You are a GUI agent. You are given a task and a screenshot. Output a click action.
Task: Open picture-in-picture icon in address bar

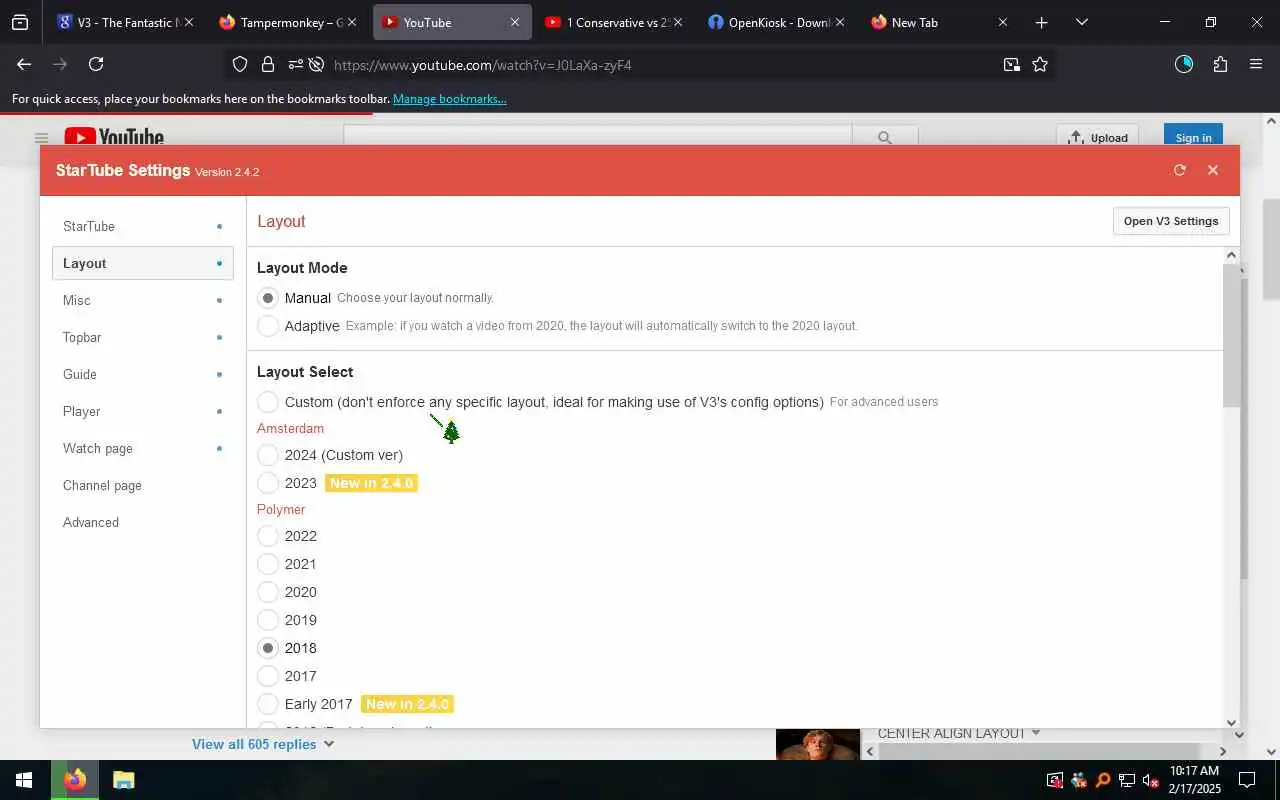pyautogui.click(x=1011, y=65)
